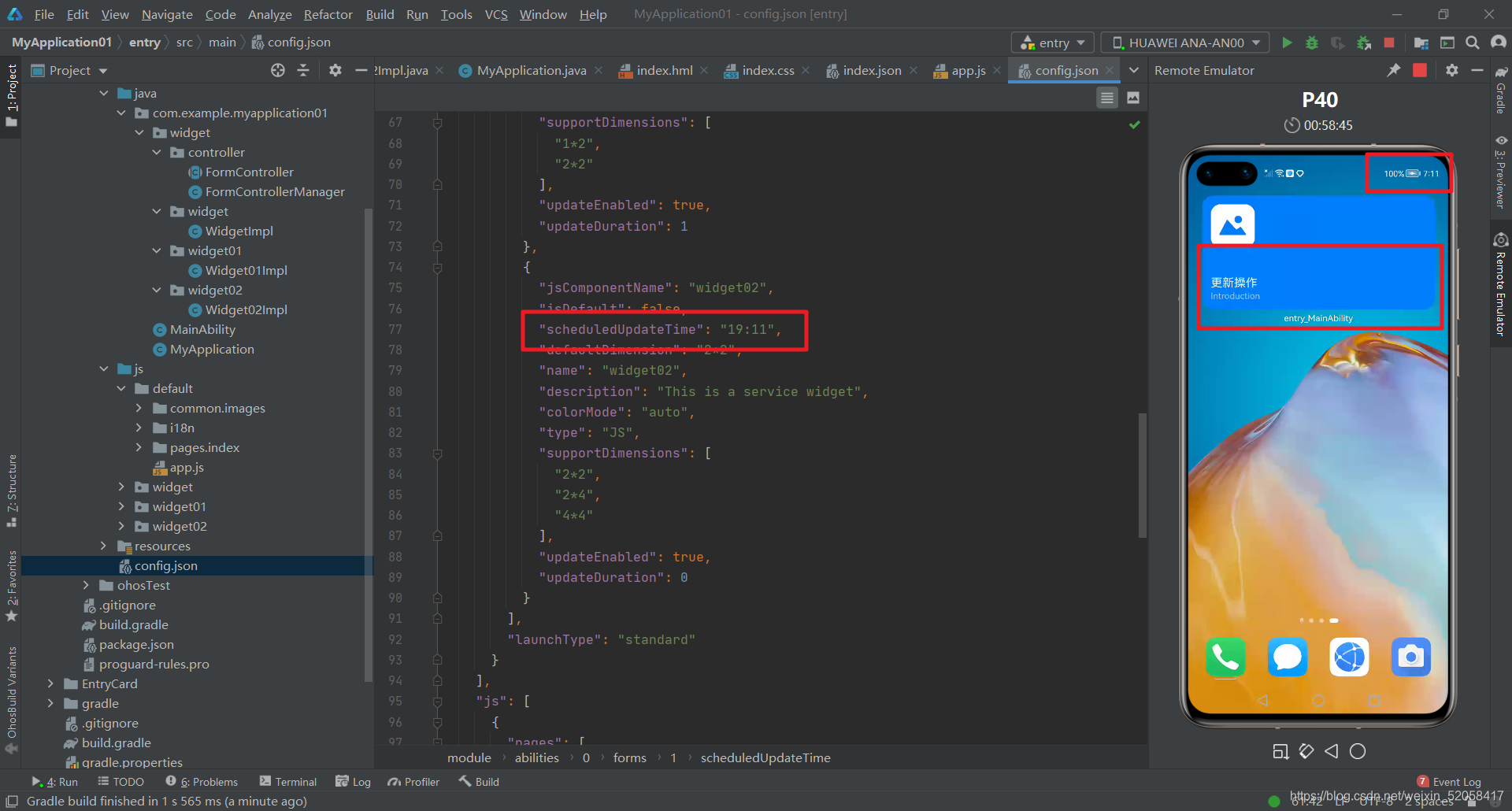Open the Refactor menu

coord(328,14)
